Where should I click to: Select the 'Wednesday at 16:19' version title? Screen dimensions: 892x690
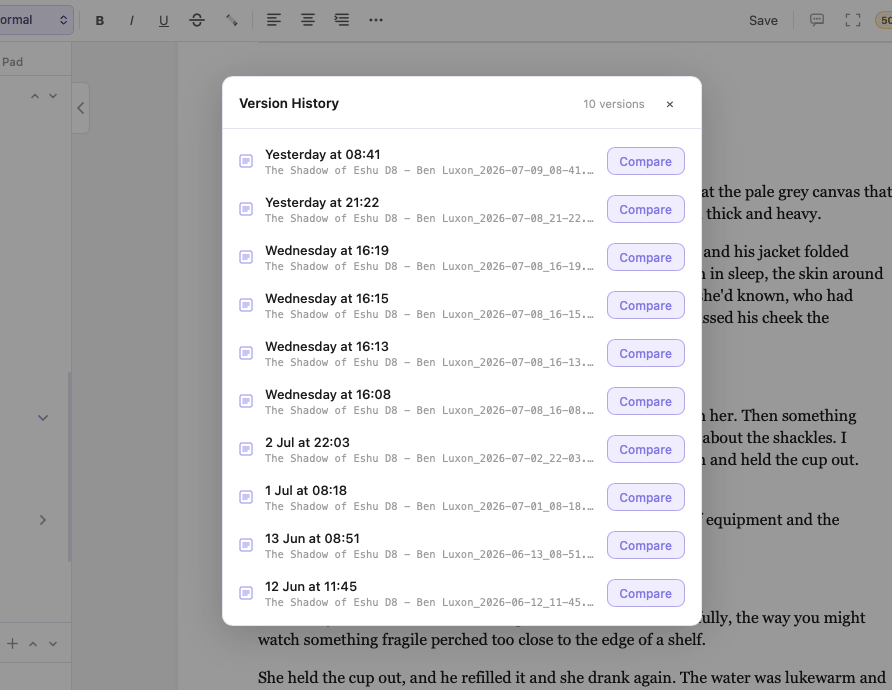tap(327, 250)
